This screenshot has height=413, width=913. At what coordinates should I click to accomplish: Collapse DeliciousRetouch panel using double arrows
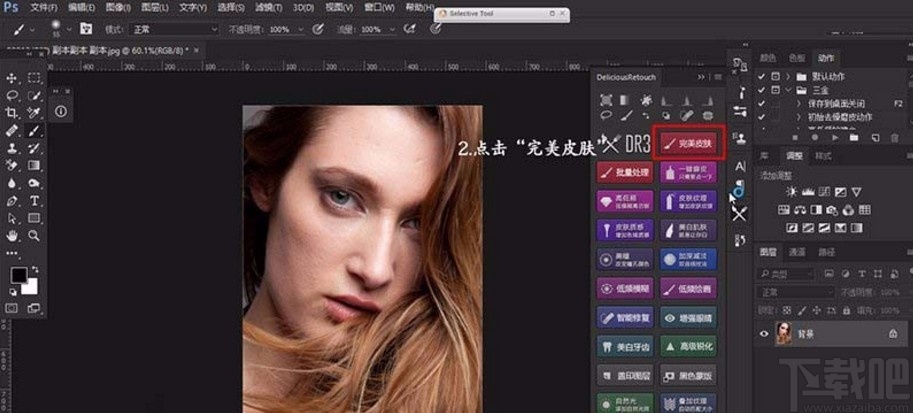tap(701, 77)
